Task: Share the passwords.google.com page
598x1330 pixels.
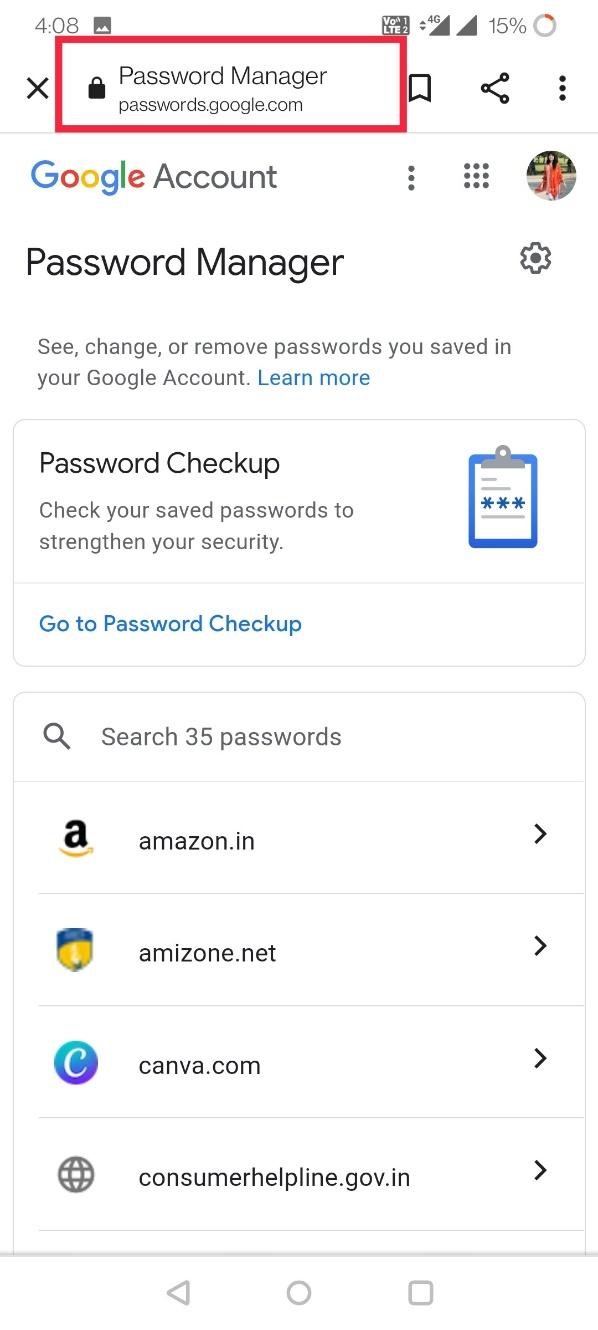Action: [x=495, y=88]
